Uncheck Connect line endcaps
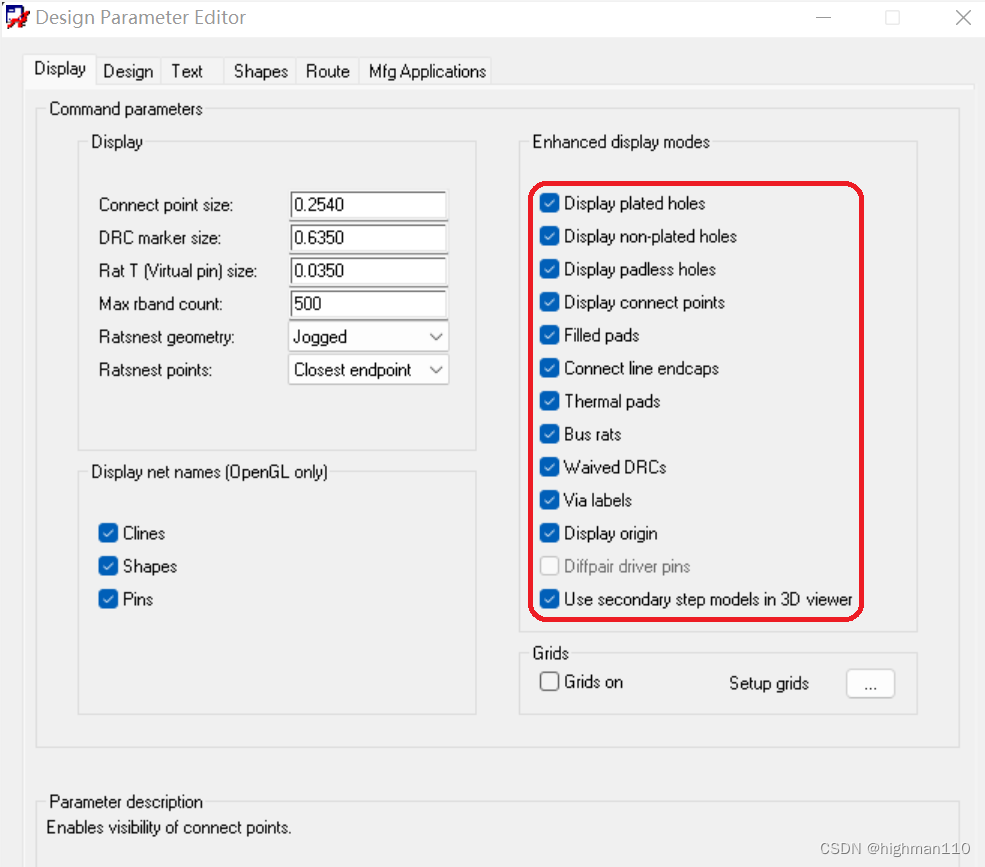 549,368
